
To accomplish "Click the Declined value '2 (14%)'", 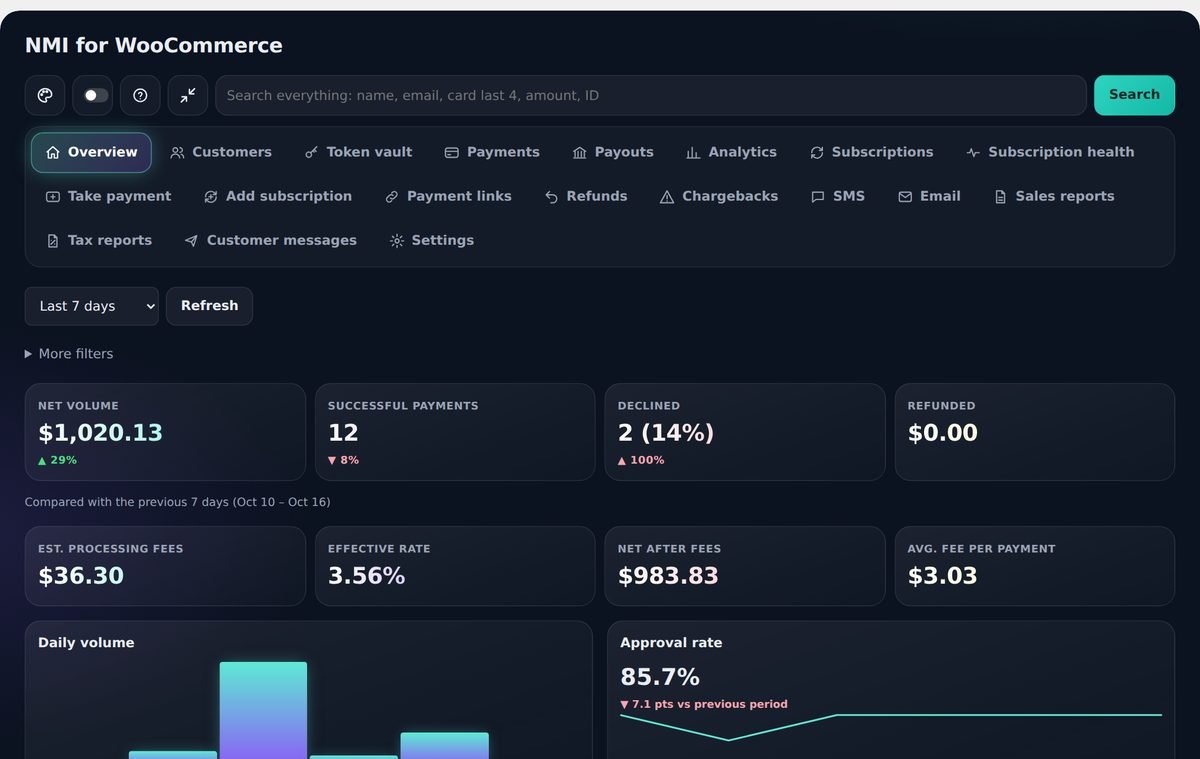I will pyautogui.click(x=666, y=433).
